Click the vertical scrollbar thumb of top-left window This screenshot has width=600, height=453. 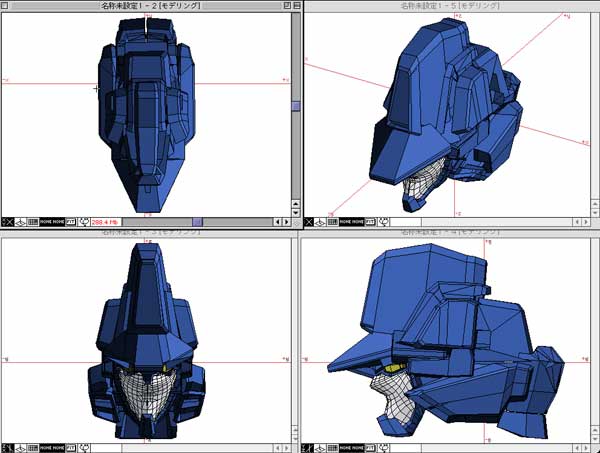[296, 105]
